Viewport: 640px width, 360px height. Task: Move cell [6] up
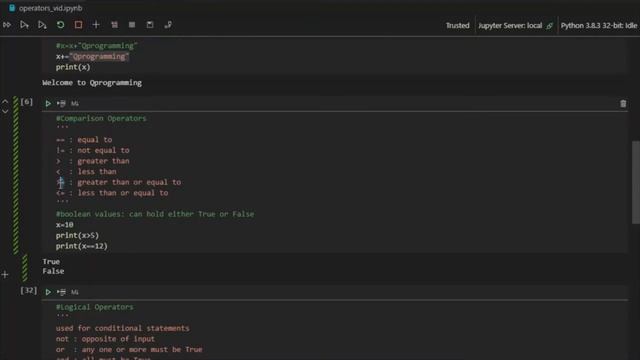click(x=5, y=101)
